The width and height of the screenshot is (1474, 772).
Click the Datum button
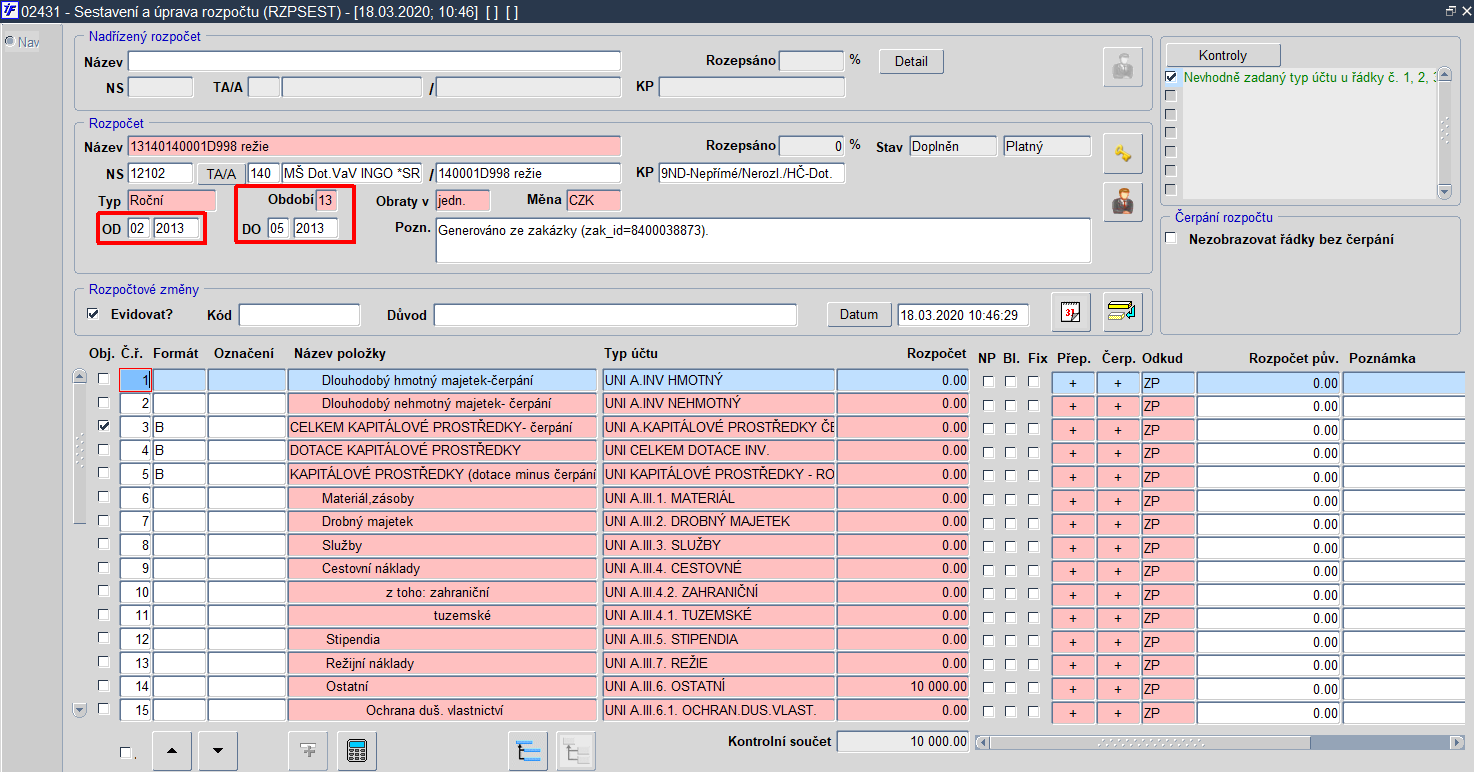tap(859, 314)
